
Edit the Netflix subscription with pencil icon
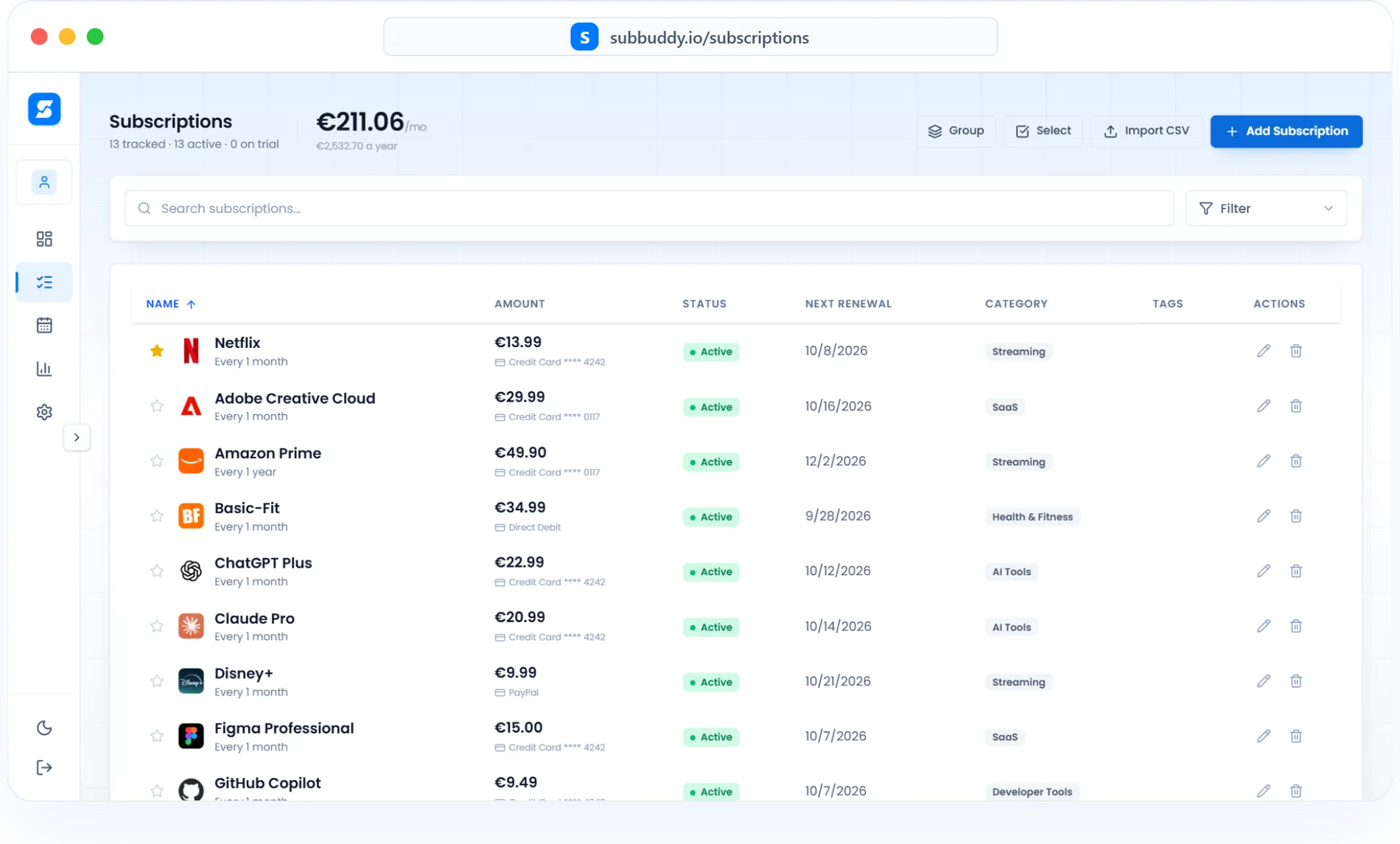(1264, 351)
